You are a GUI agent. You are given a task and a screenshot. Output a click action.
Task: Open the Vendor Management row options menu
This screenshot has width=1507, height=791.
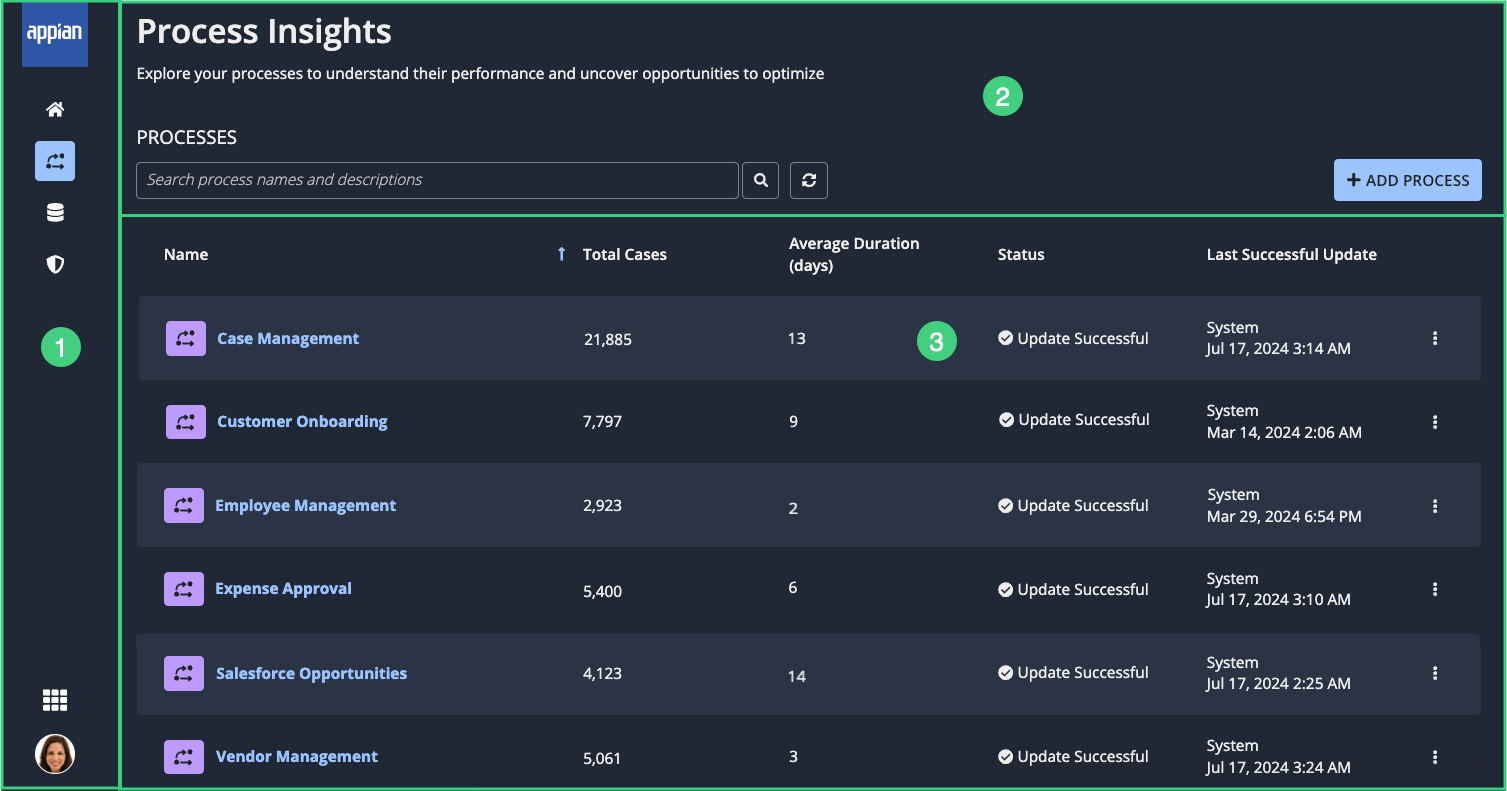click(1435, 757)
